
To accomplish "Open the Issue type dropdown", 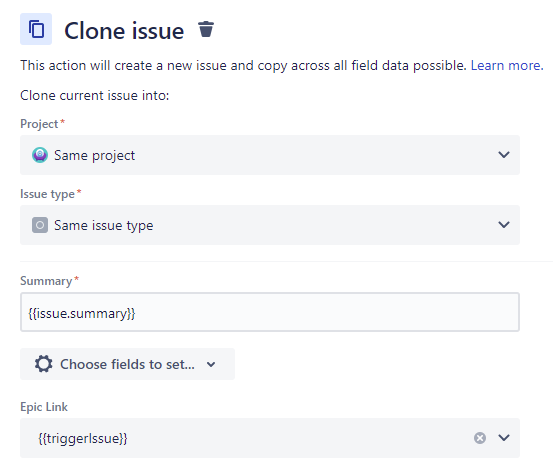I will coord(270,225).
